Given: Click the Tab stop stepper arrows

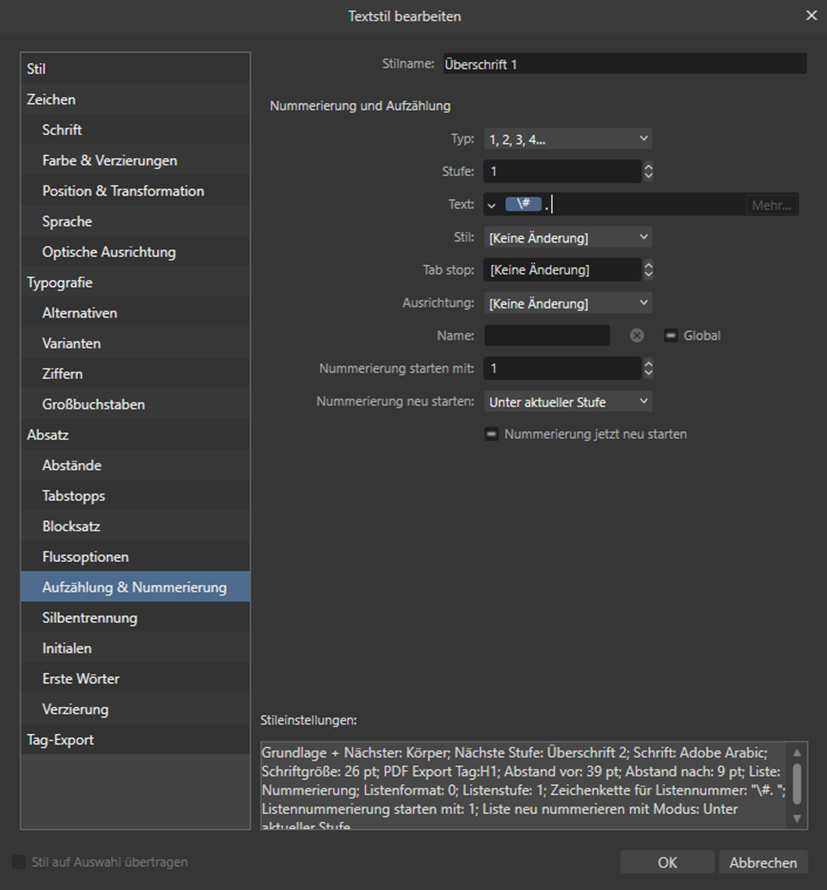Looking at the screenshot, I should (648, 270).
